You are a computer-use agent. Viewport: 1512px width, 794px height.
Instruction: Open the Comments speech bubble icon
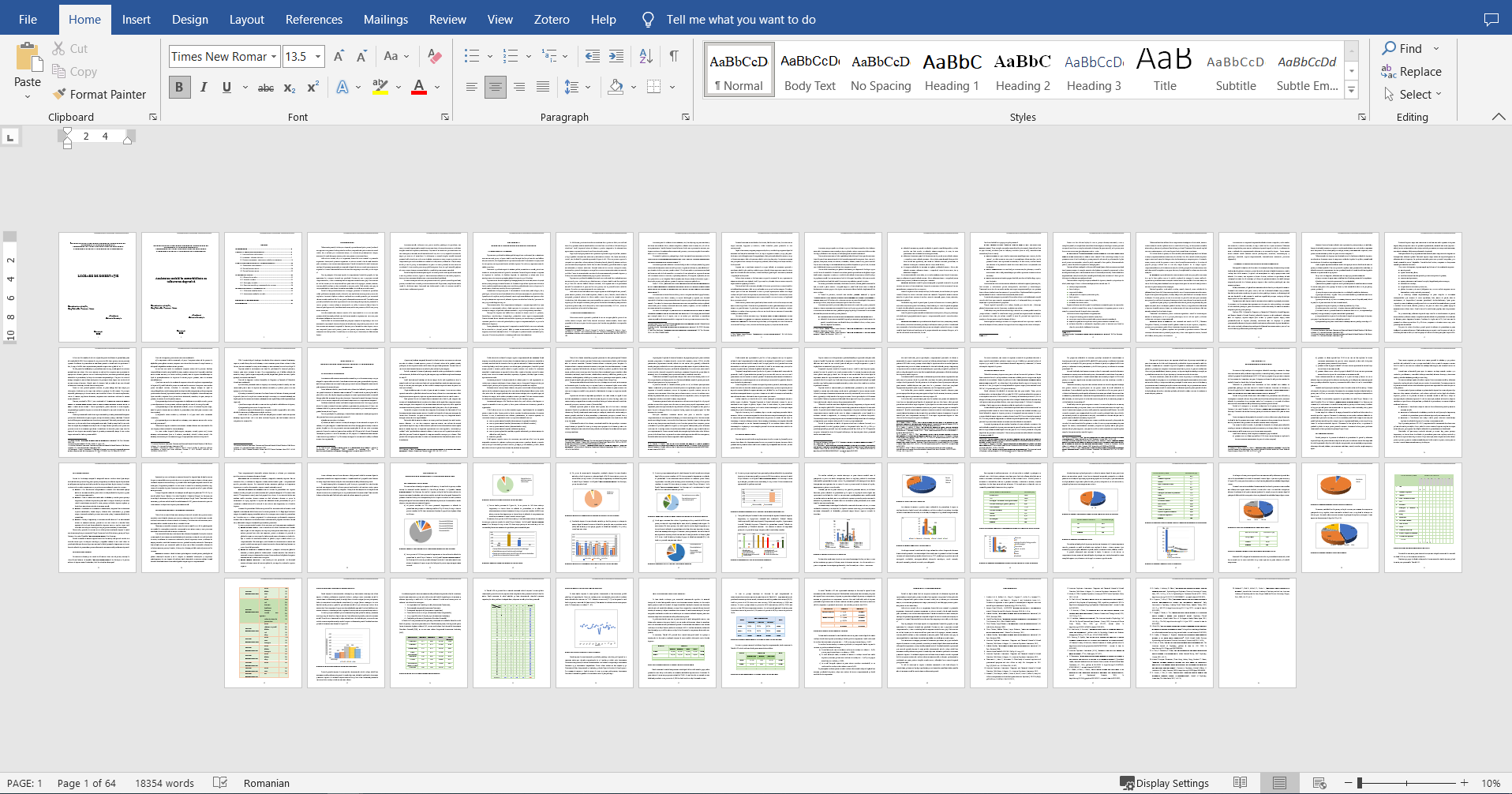click(1491, 20)
